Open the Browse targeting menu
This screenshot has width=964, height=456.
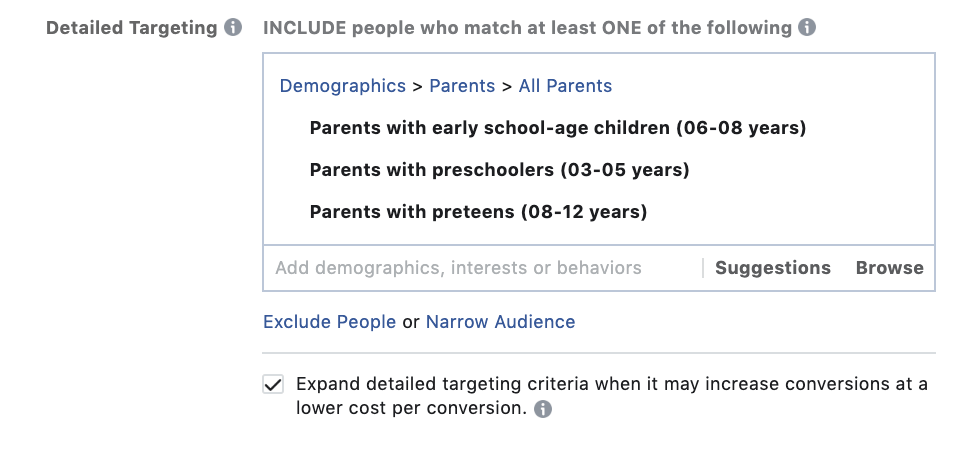click(889, 268)
